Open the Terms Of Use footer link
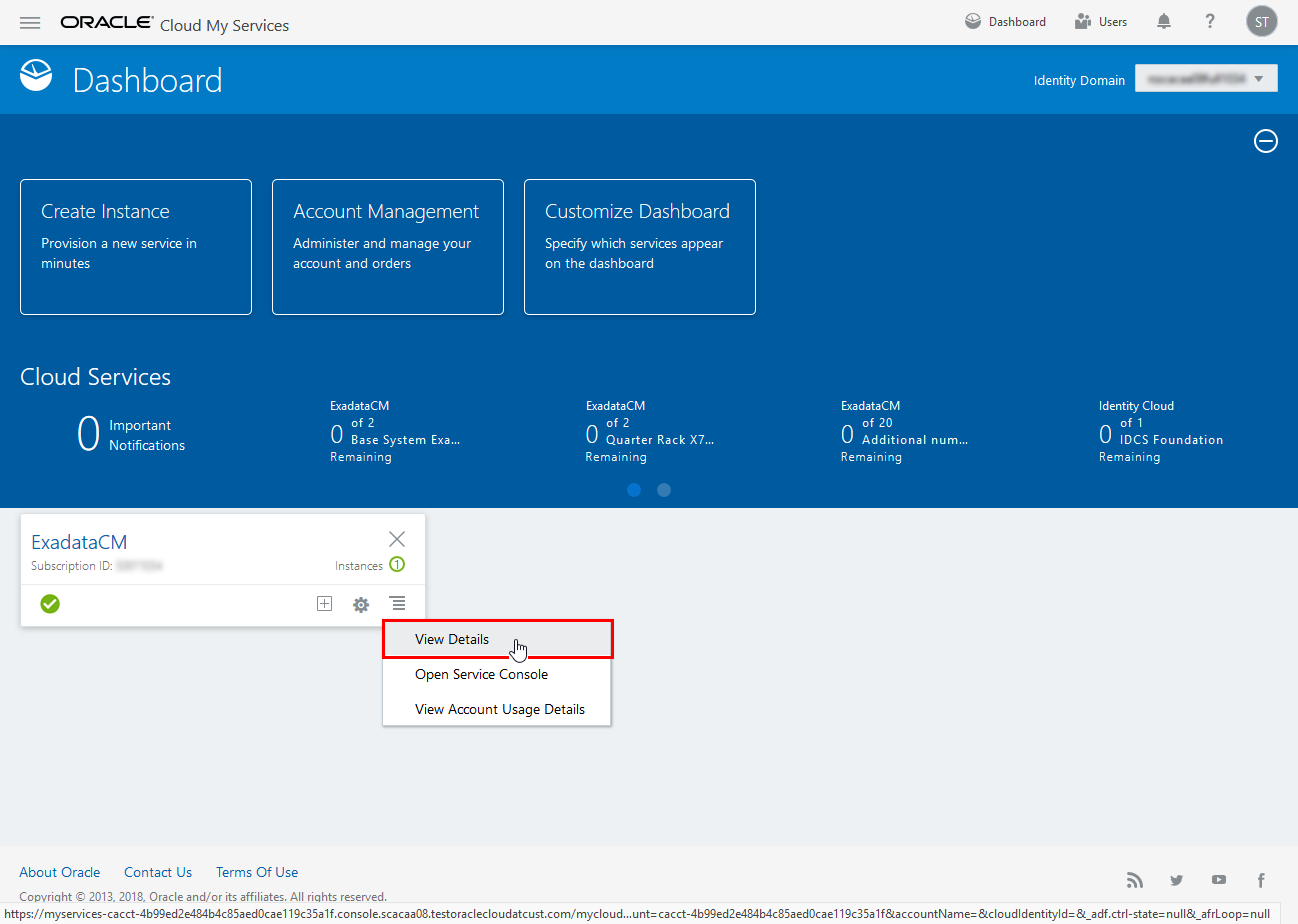 click(x=257, y=872)
